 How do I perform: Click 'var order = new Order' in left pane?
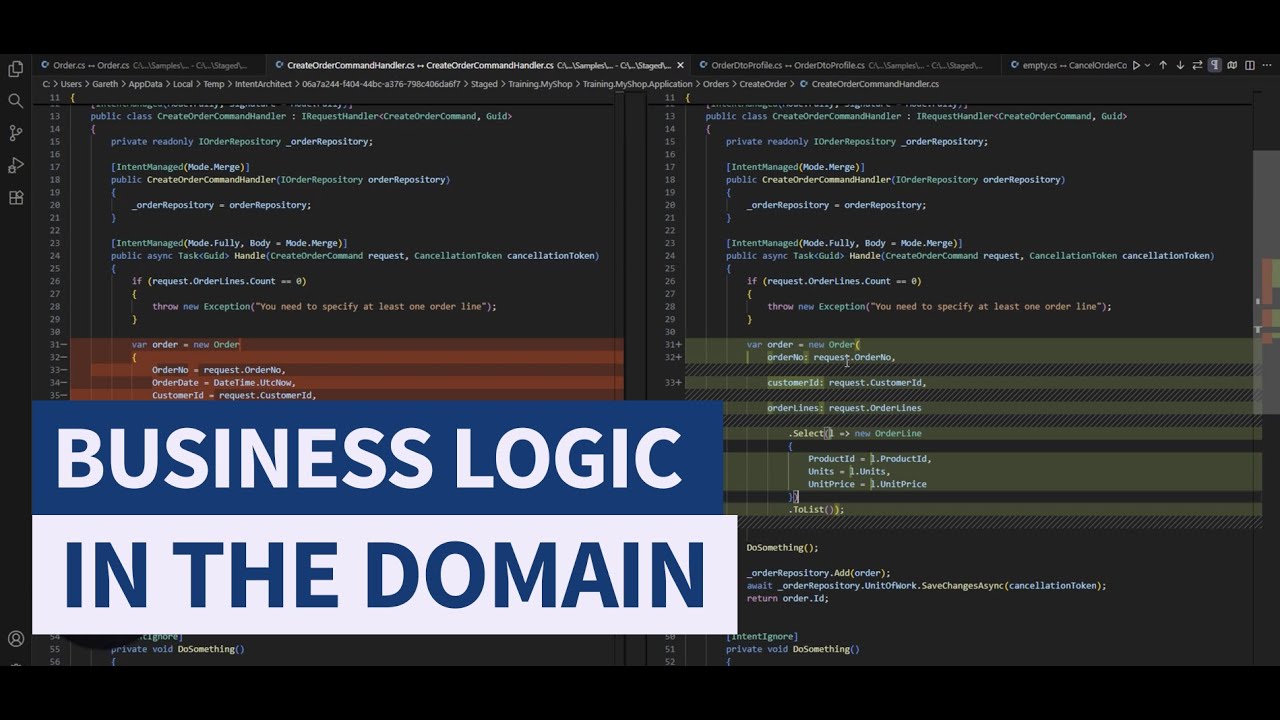pyautogui.click(x=186, y=344)
